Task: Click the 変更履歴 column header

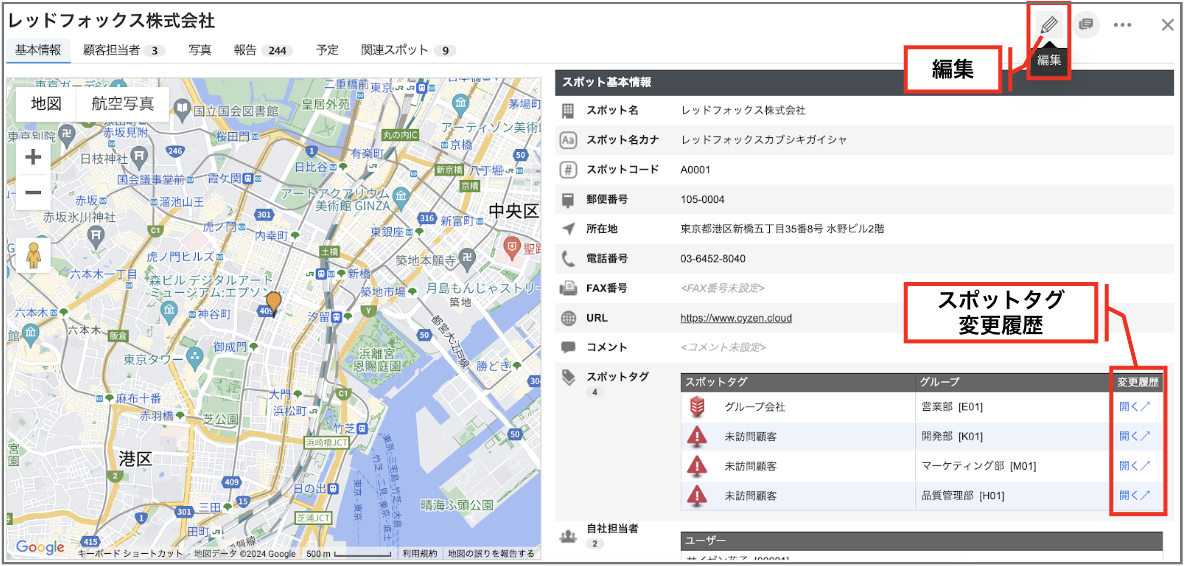Action: [1138, 382]
